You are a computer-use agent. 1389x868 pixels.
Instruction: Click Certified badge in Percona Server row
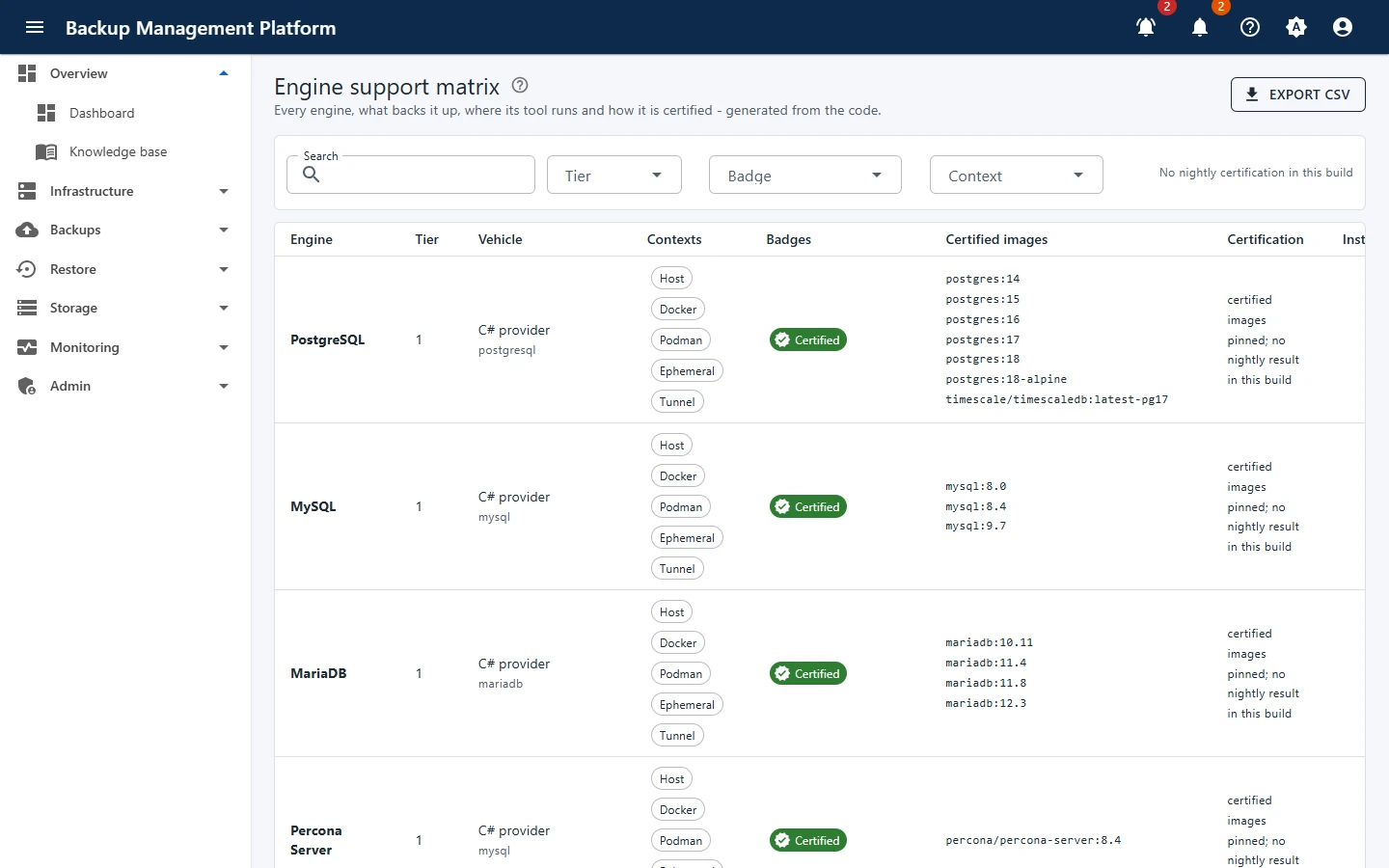[x=808, y=840]
